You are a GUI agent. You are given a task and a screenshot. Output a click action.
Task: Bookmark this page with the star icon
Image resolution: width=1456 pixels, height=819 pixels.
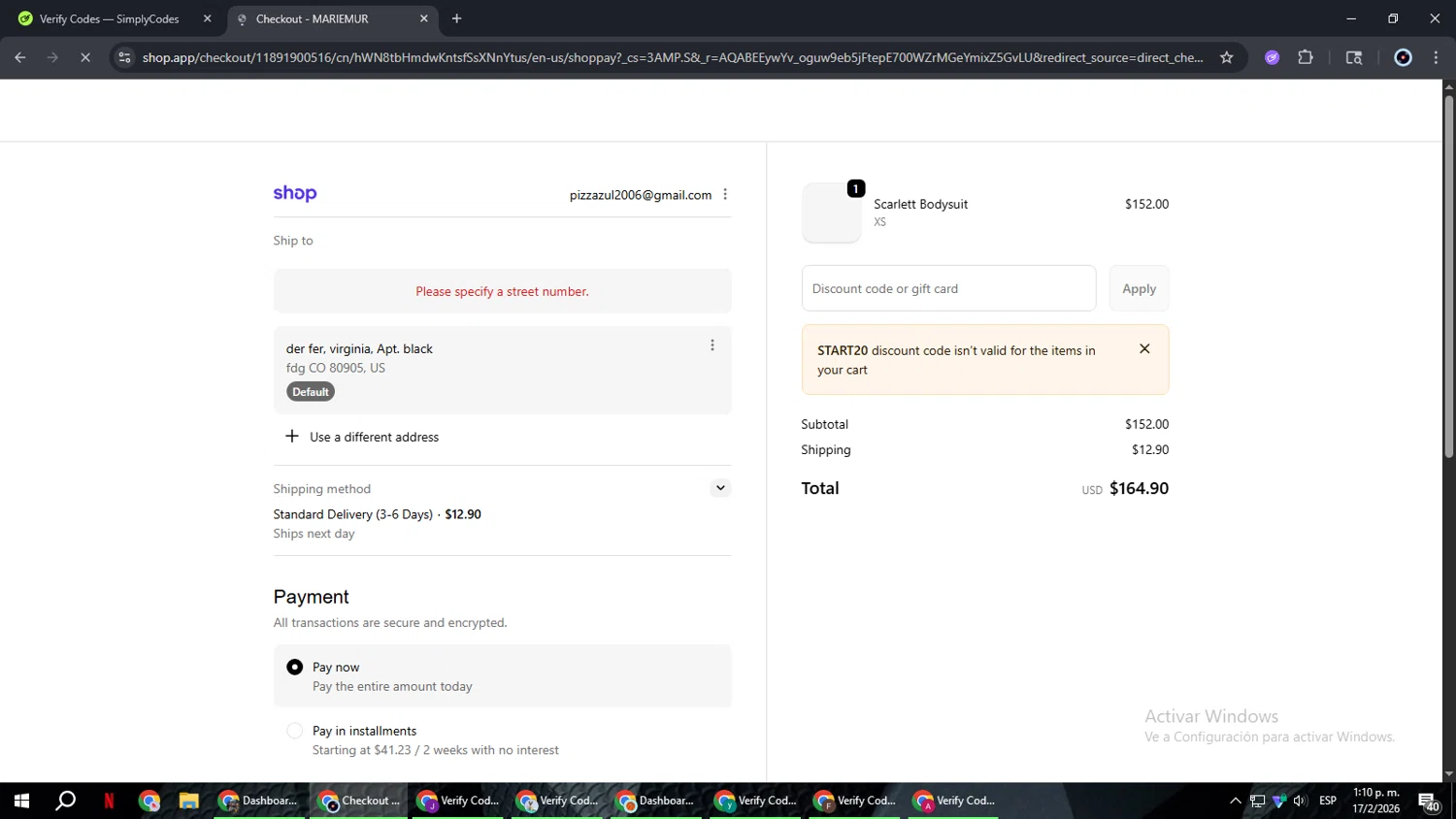[x=1227, y=57]
